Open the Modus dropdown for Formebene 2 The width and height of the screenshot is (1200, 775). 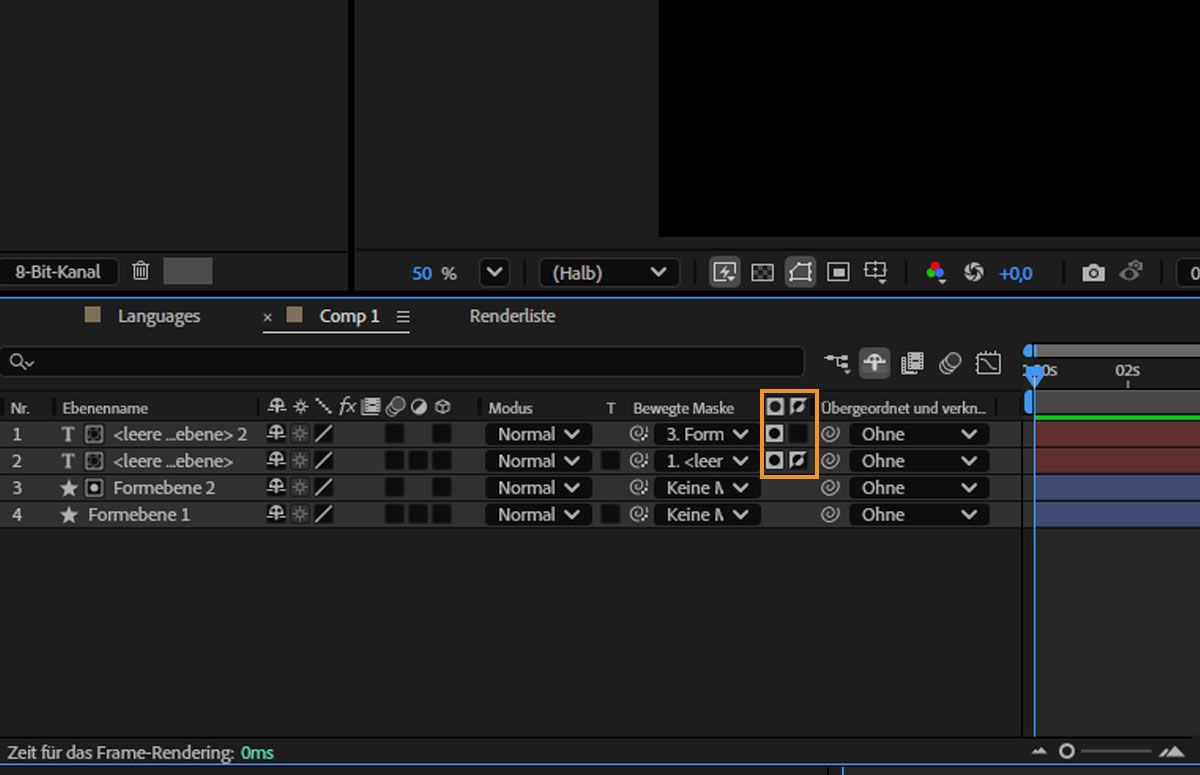click(538, 488)
